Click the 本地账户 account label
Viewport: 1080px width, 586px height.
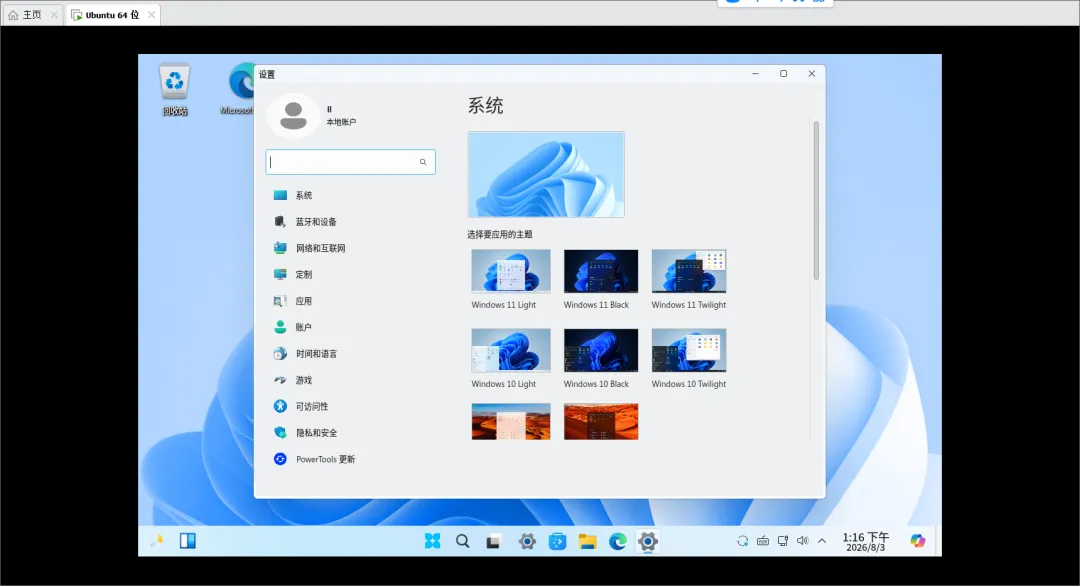(341, 122)
